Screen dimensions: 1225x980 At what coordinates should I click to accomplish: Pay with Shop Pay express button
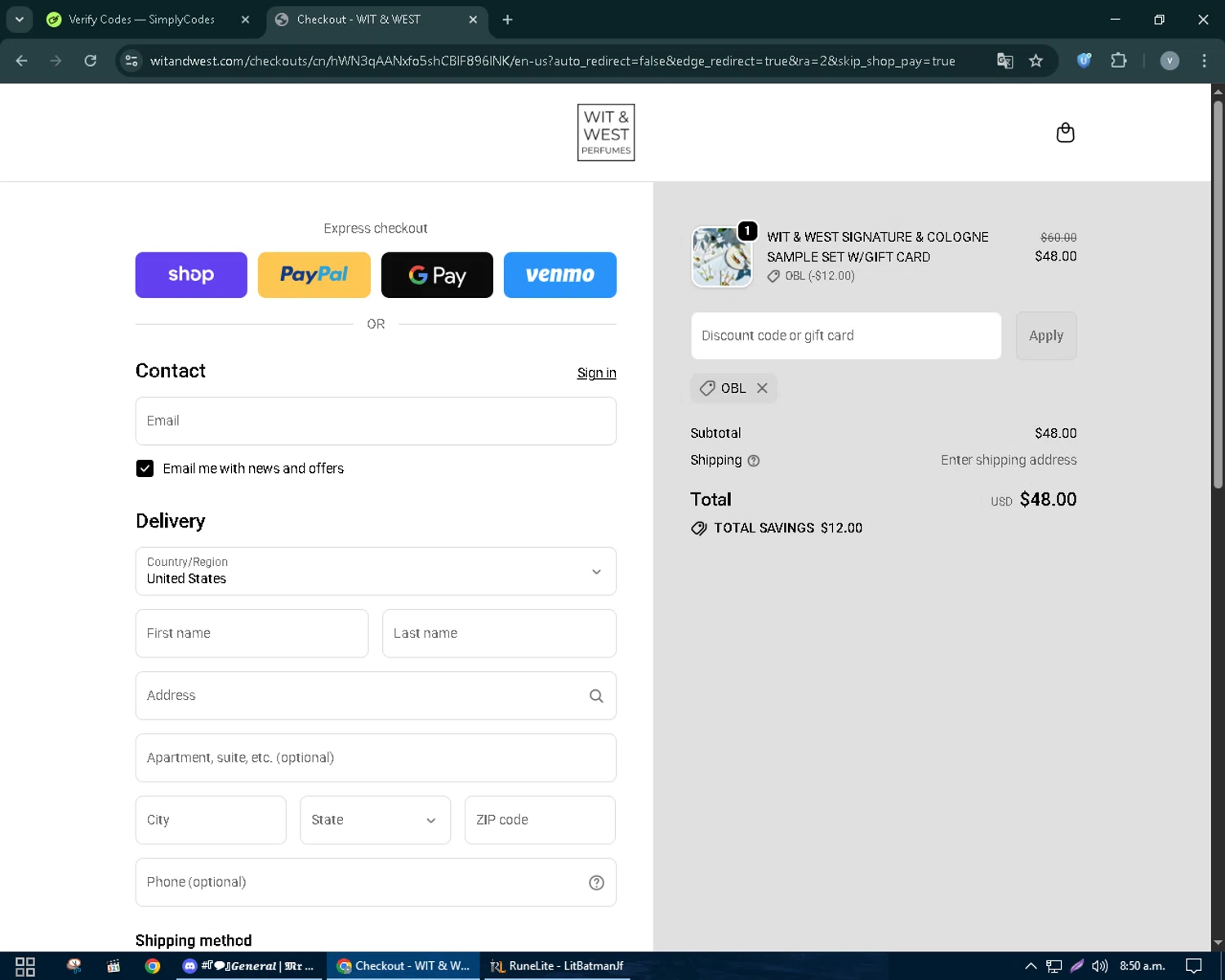click(191, 275)
